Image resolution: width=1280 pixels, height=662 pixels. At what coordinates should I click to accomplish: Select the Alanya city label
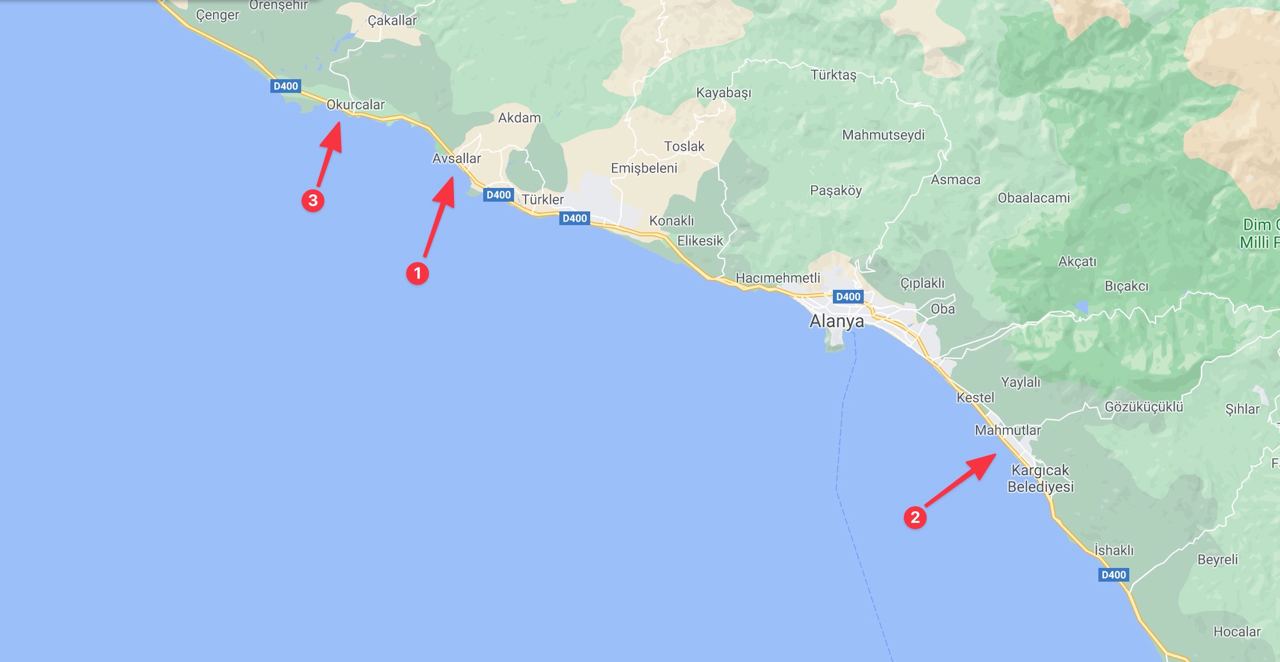837,322
